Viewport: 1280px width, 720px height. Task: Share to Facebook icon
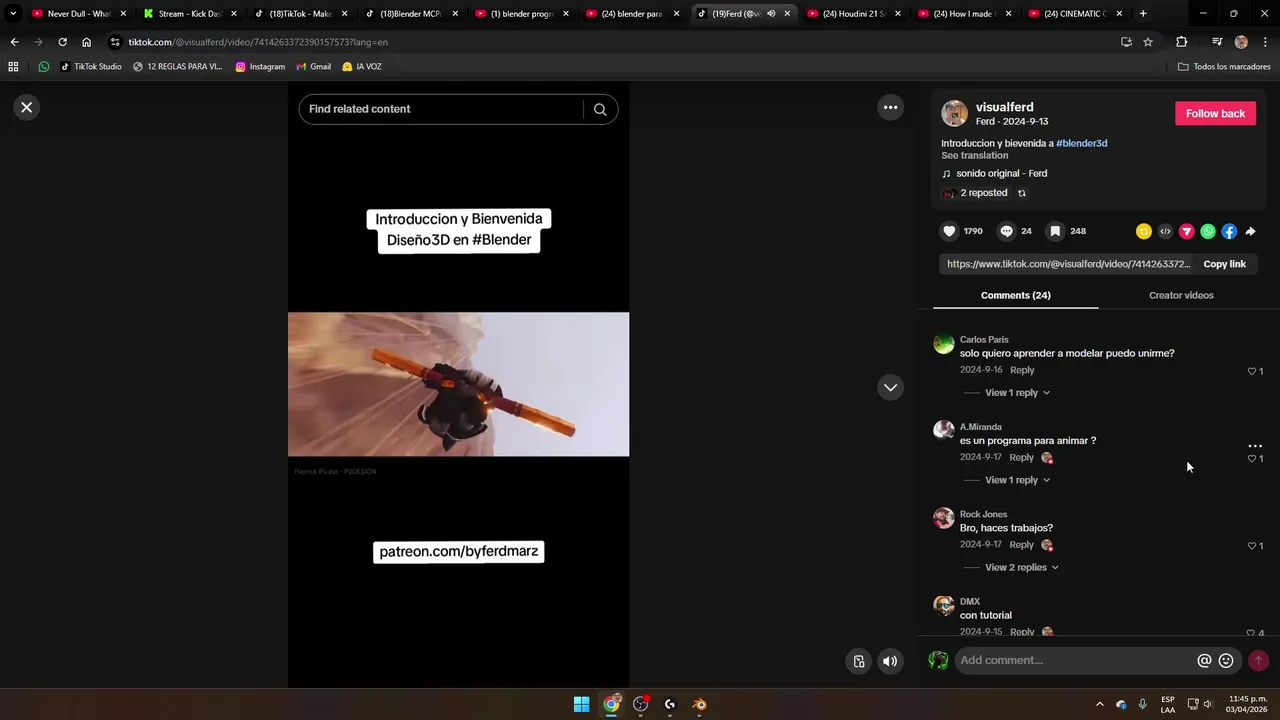(1229, 231)
